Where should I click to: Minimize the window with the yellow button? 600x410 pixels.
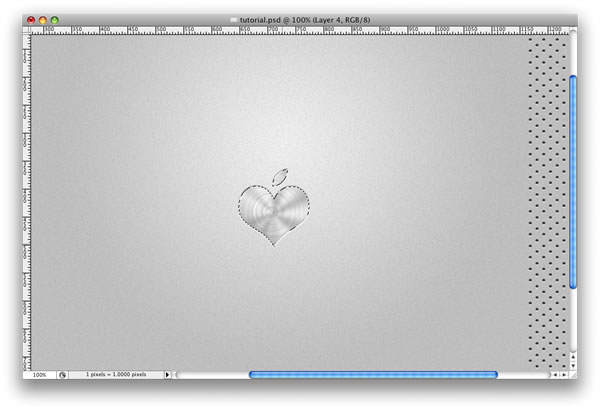click(x=43, y=20)
